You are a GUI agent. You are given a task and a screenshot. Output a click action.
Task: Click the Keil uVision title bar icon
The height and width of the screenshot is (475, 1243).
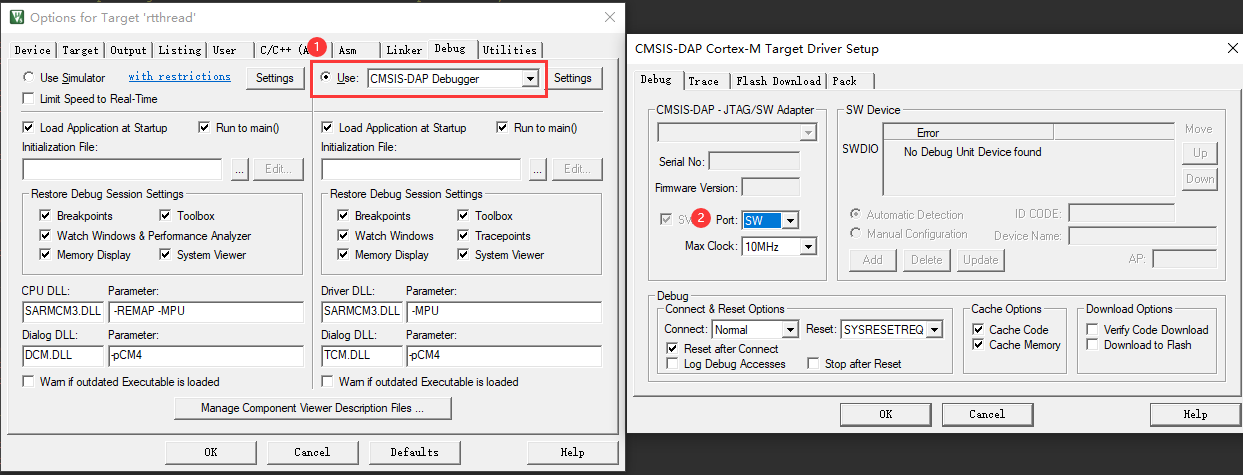click(x=16, y=17)
